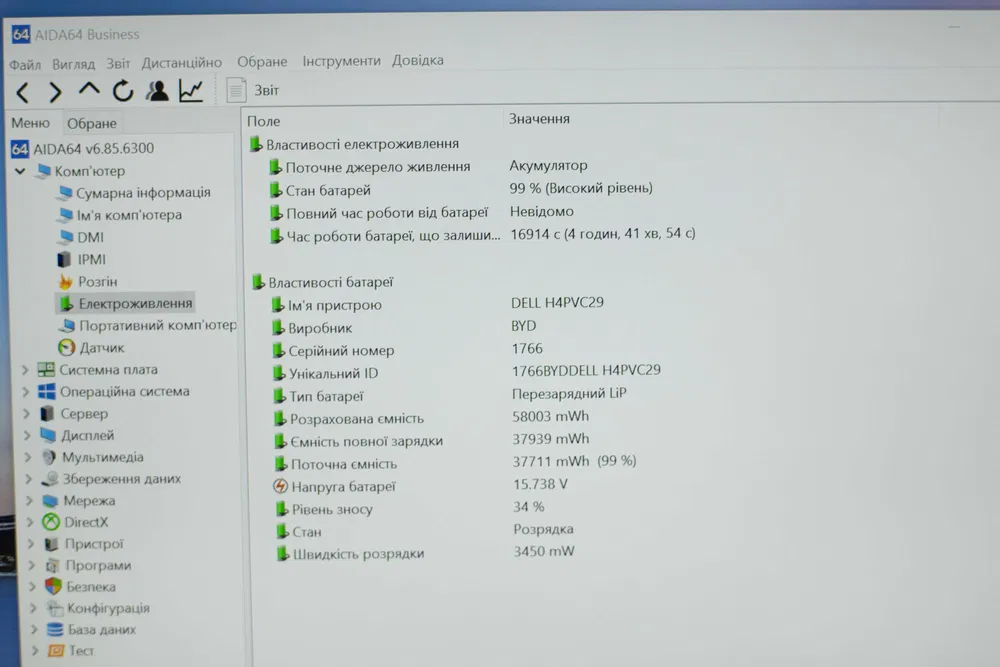
Task: Expand the Мультимедіа node
Action: pos(28,457)
